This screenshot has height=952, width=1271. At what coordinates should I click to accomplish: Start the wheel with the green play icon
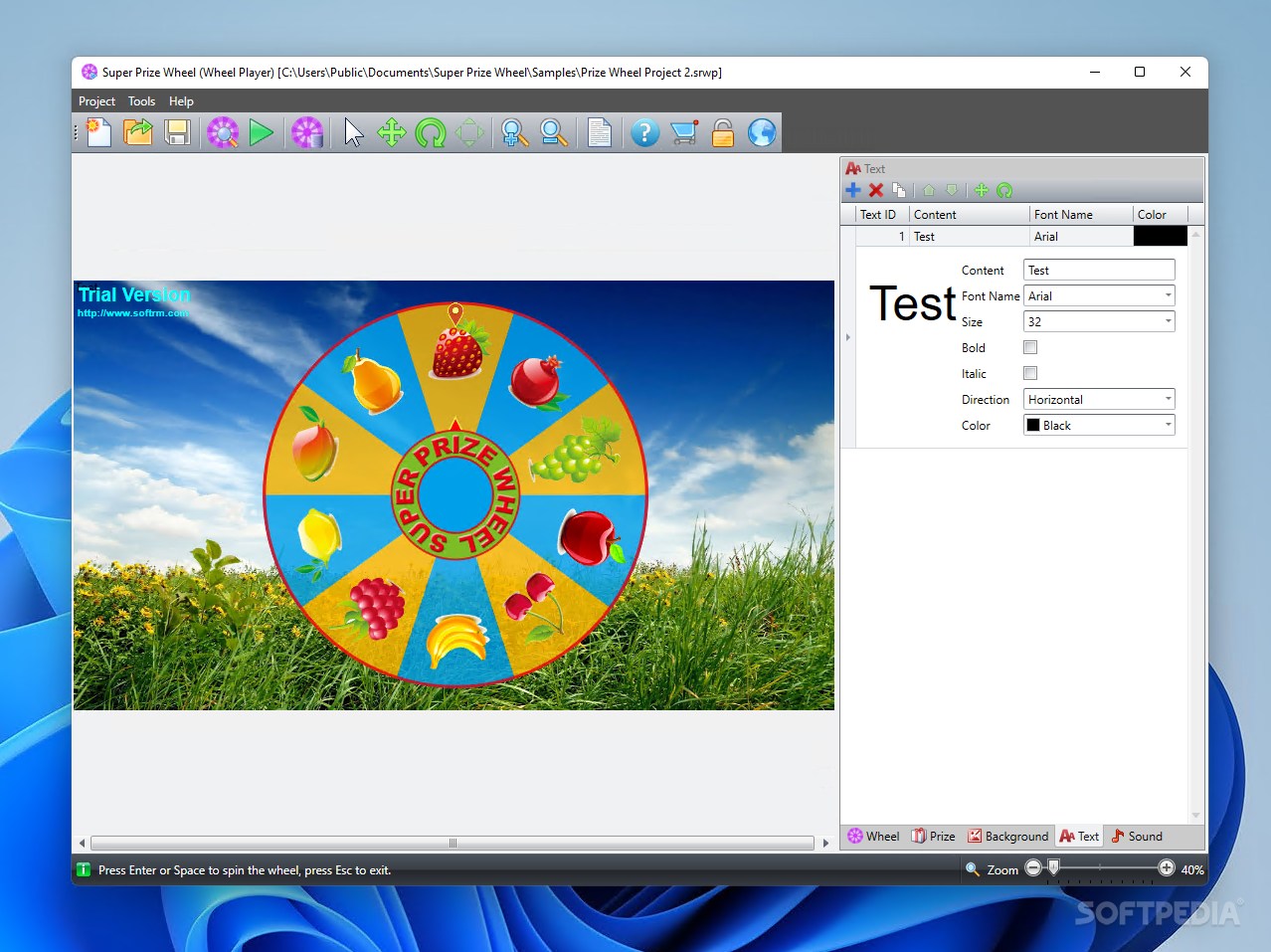coord(262,132)
